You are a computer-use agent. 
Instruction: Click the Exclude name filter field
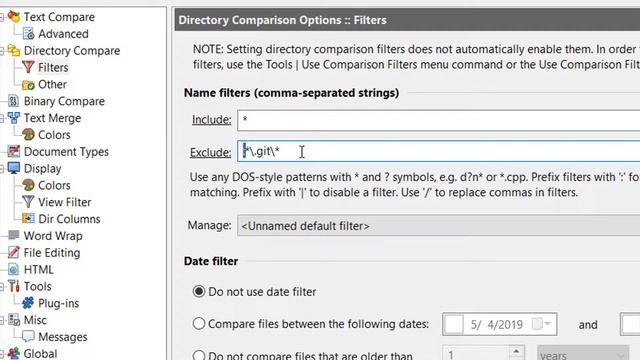[438, 151]
